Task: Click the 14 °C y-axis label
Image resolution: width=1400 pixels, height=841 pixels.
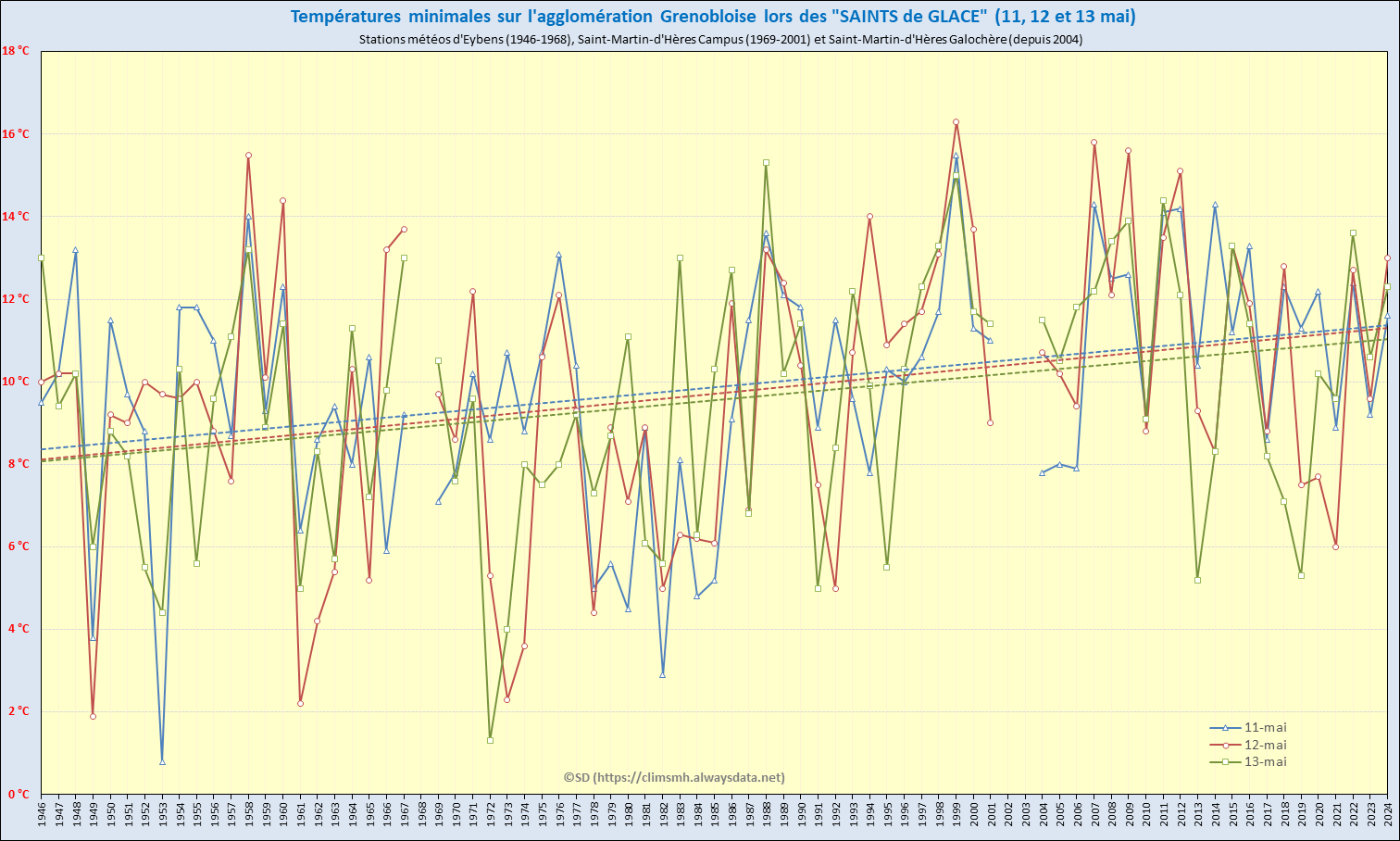Action: click(x=16, y=216)
